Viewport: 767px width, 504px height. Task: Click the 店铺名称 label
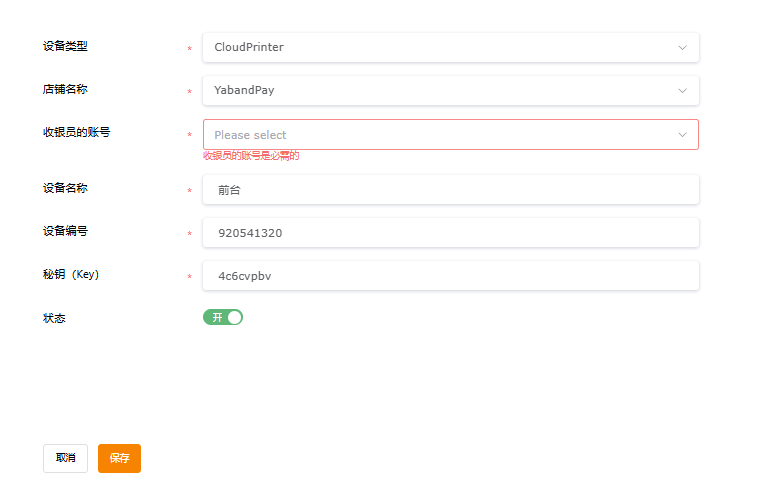click(x=65, y=90)
